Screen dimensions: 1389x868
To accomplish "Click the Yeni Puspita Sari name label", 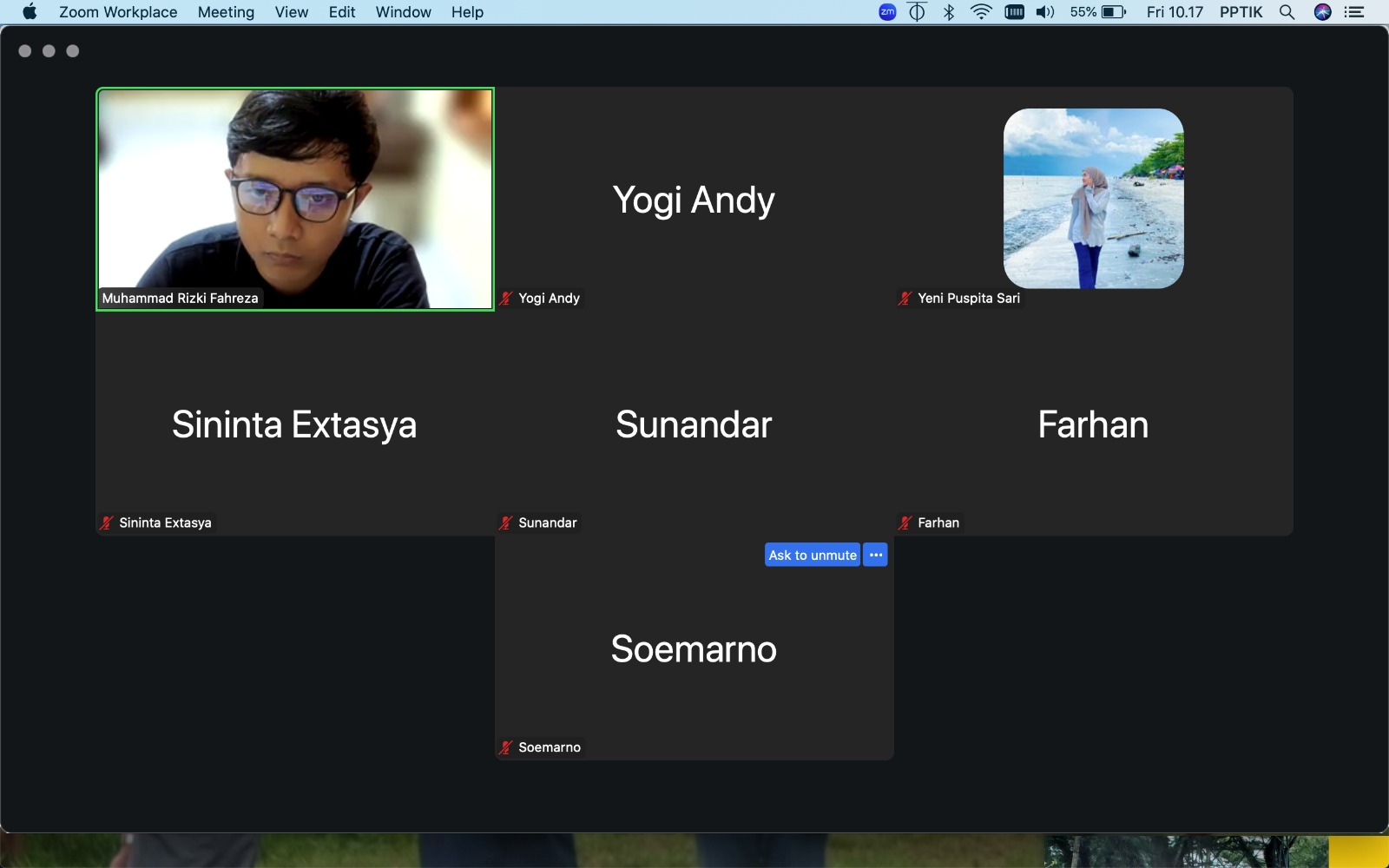I will 969,299.
